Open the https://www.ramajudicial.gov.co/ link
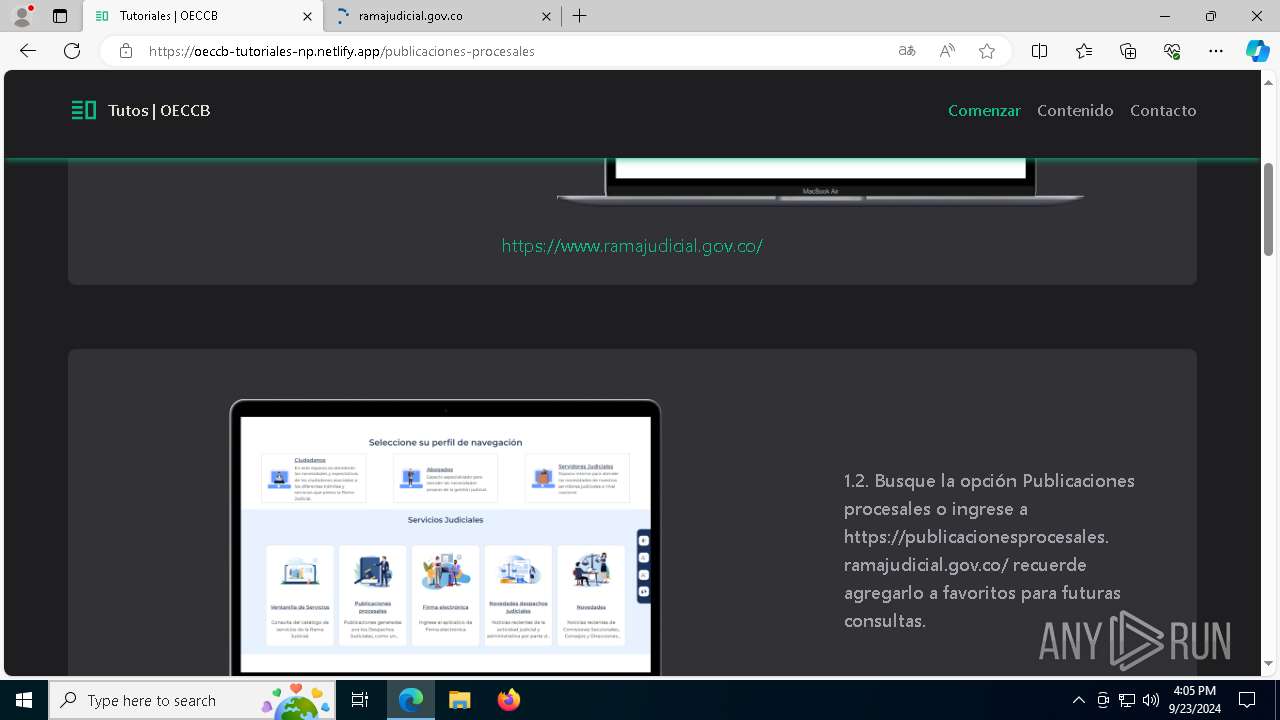 coord(632,245)
